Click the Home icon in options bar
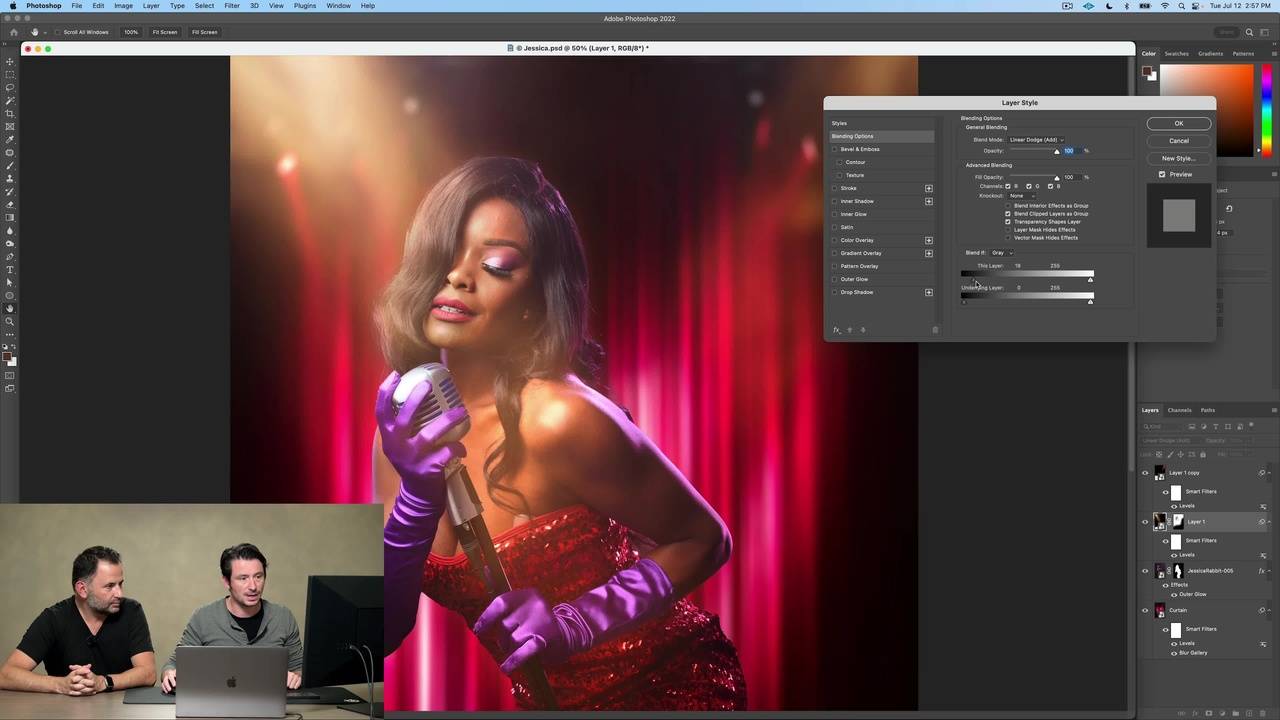1280x720 pixels. tap(13, 32)
